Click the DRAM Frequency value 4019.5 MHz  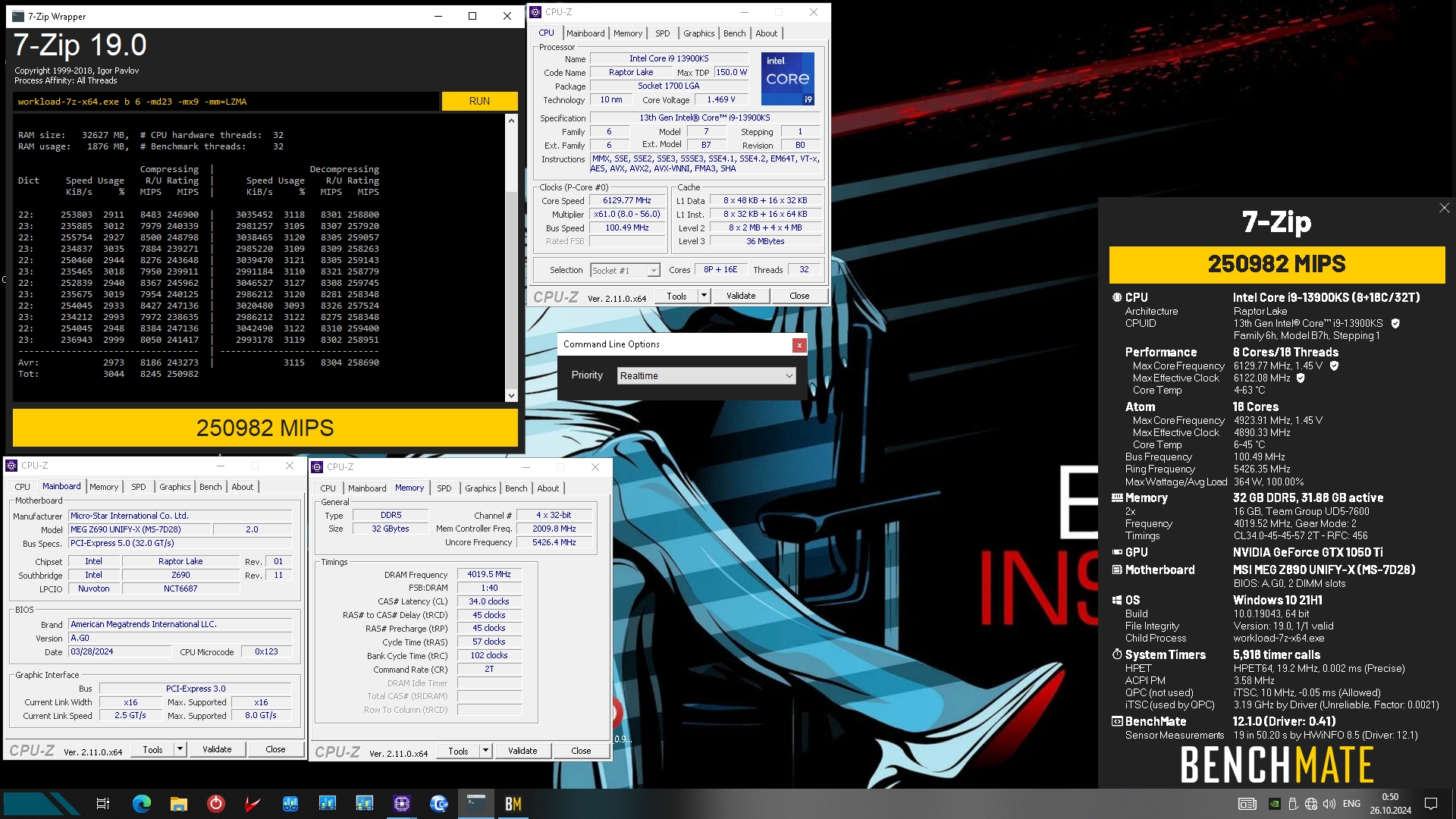tap(489, 575)
